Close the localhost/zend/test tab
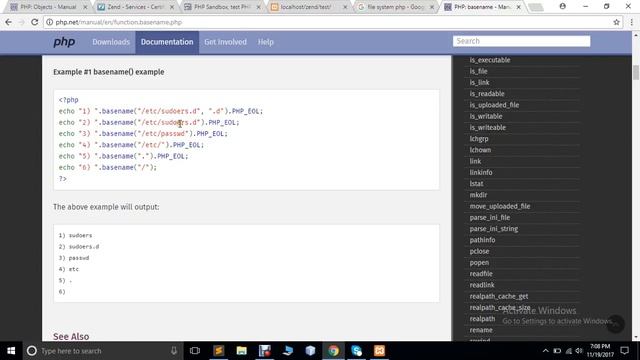Screen dimensions: 640x360 pos(345,7)
